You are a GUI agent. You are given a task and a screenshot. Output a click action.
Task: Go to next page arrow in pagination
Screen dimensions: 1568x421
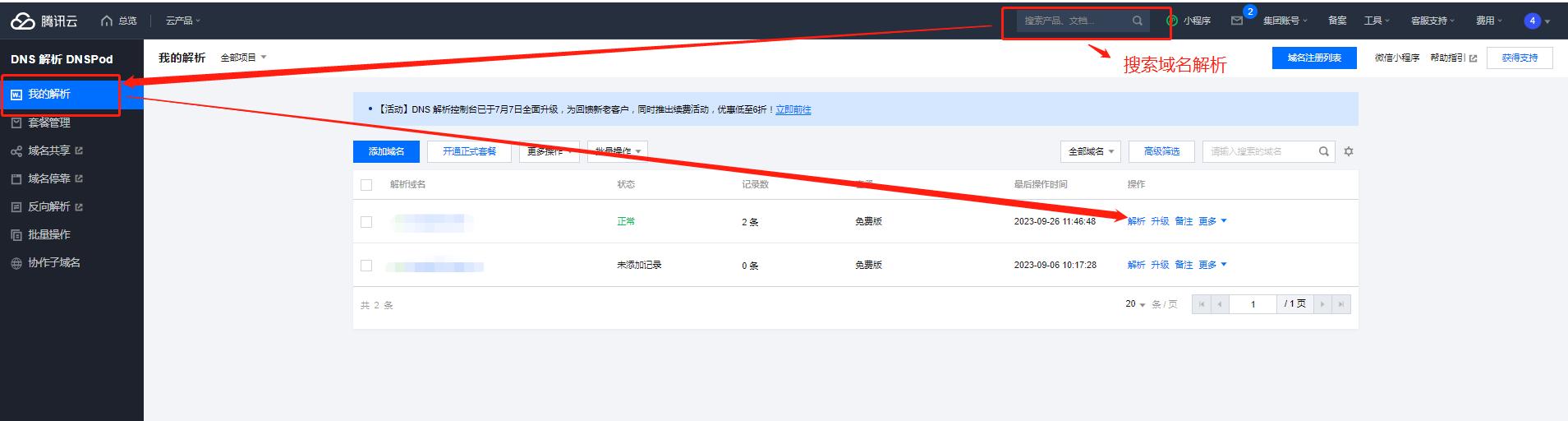(1322, 304)
